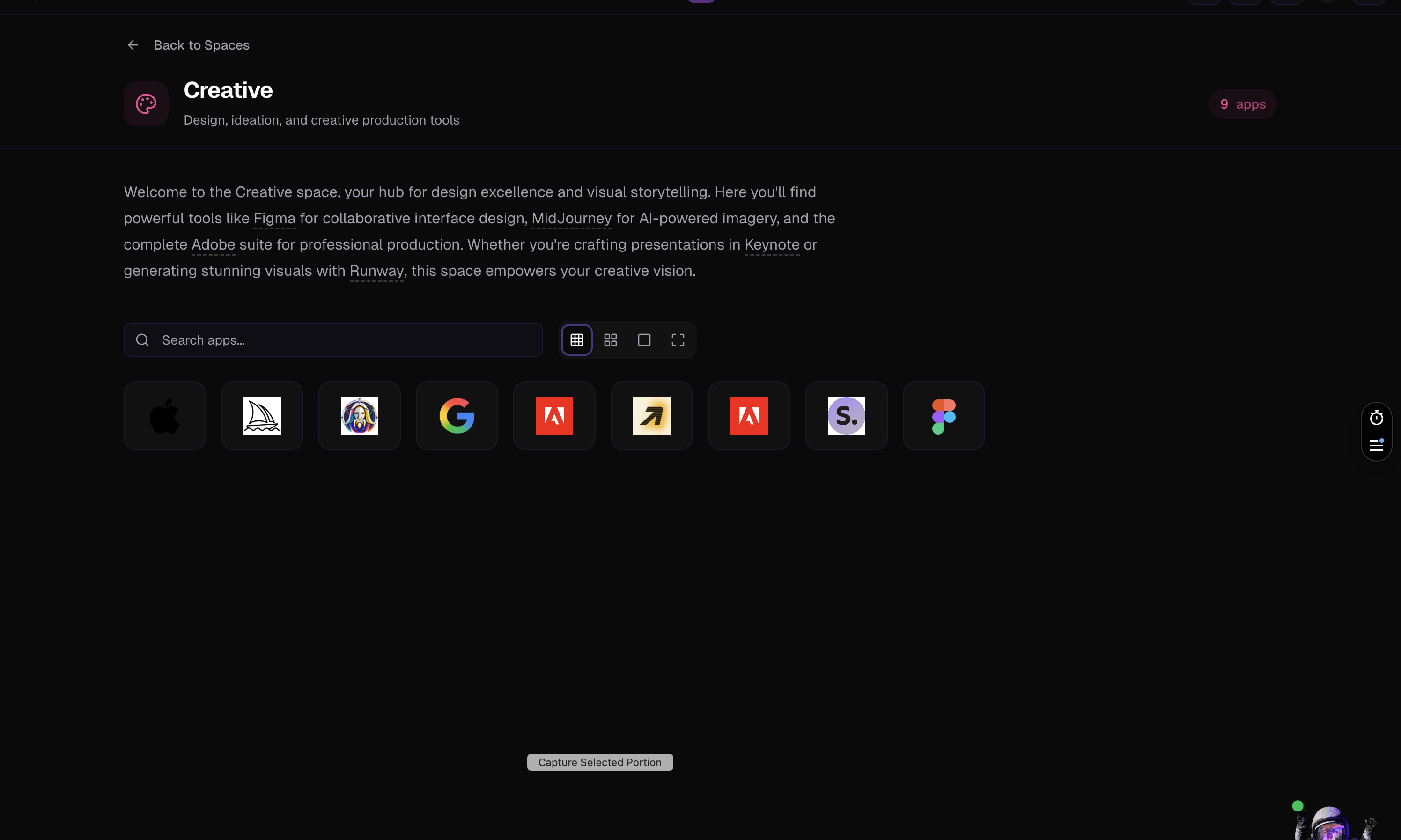The width and height of the screenshot is (1401, 840).
Task: Open the first Adobe app tile
Action: (x=553, y=415)
